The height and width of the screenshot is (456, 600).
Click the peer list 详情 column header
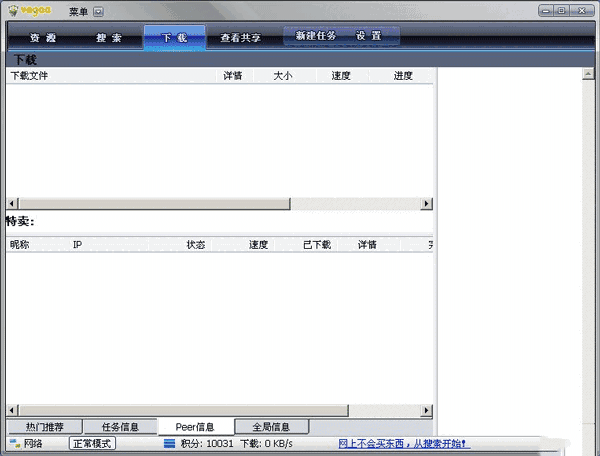[369, 244]
